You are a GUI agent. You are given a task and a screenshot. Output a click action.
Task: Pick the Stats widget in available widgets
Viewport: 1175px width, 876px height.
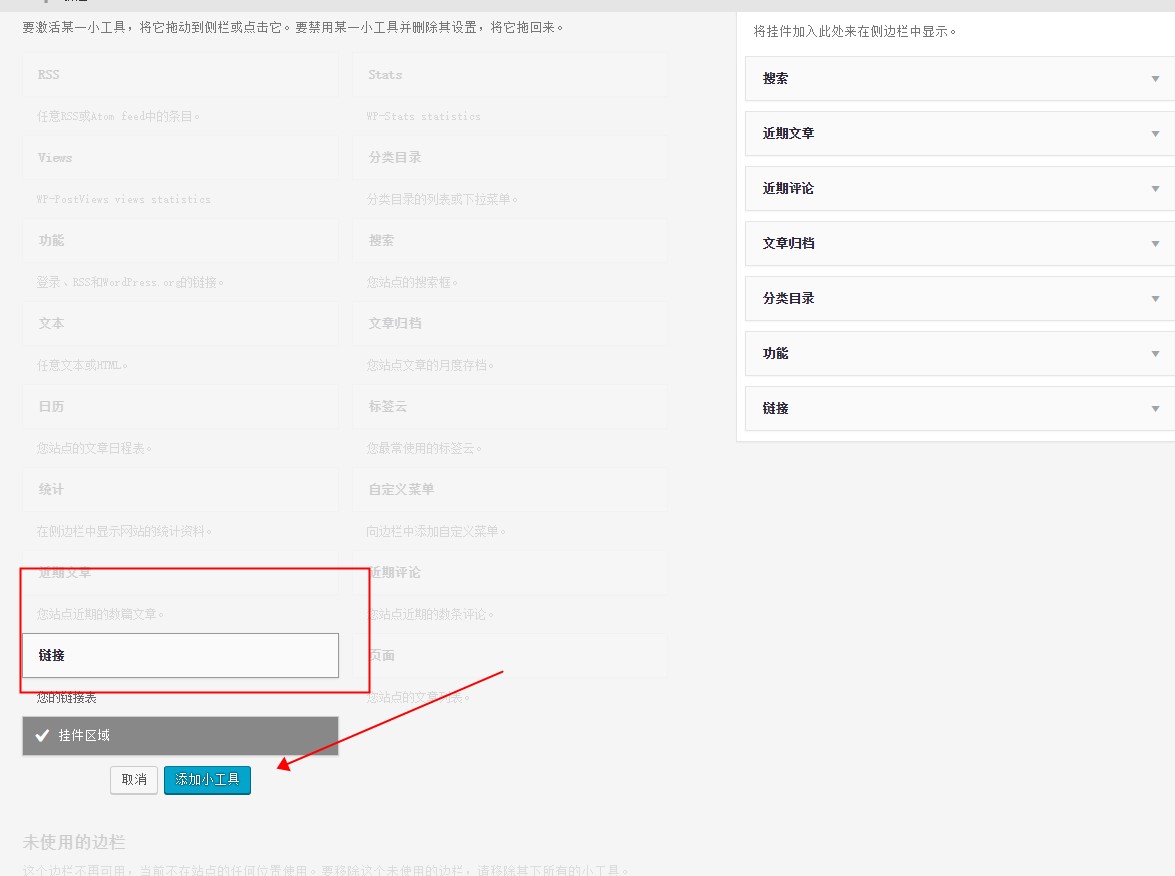(510, 75)
